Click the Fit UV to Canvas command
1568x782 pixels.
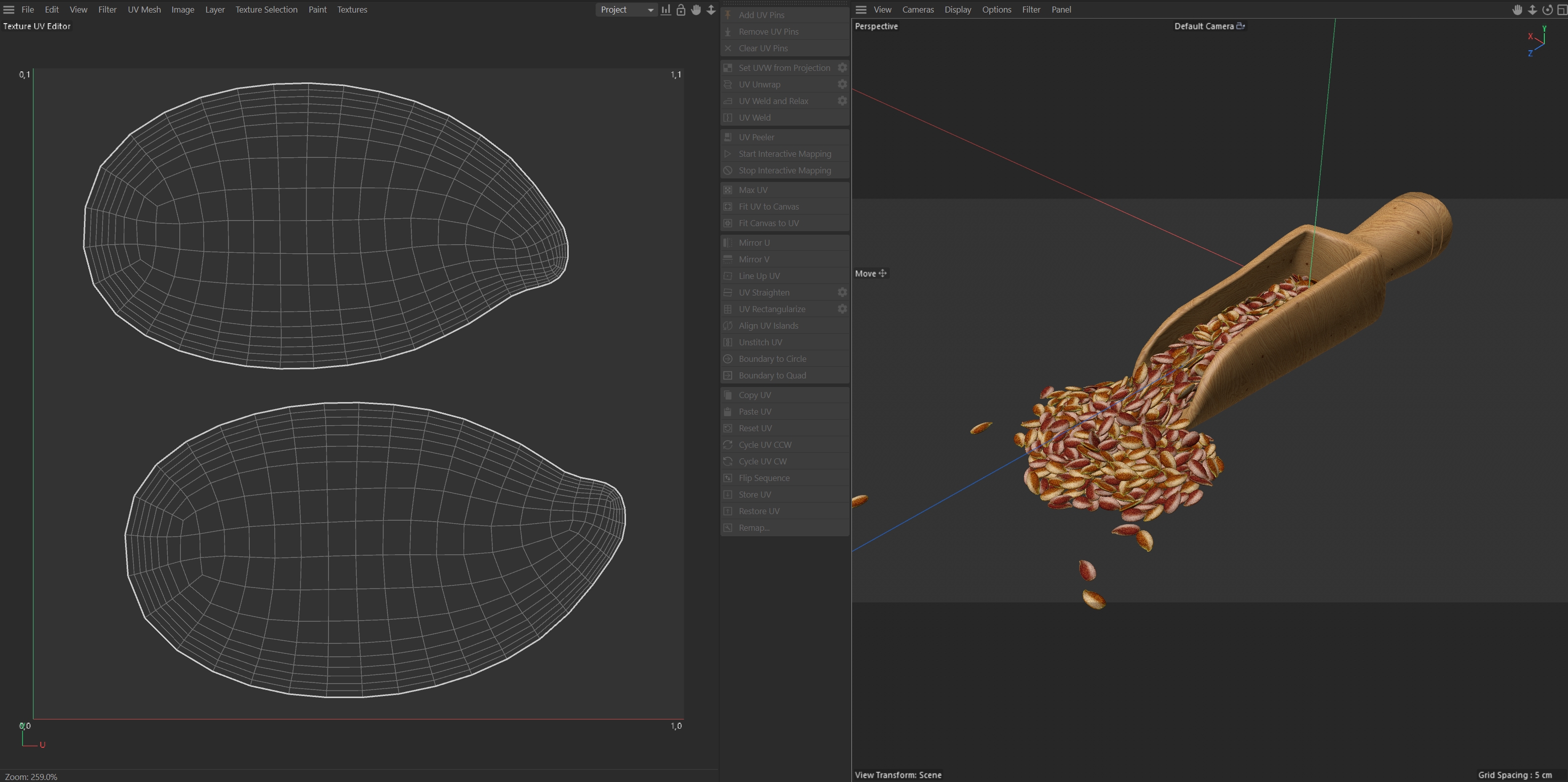click(x=768, y=207)
